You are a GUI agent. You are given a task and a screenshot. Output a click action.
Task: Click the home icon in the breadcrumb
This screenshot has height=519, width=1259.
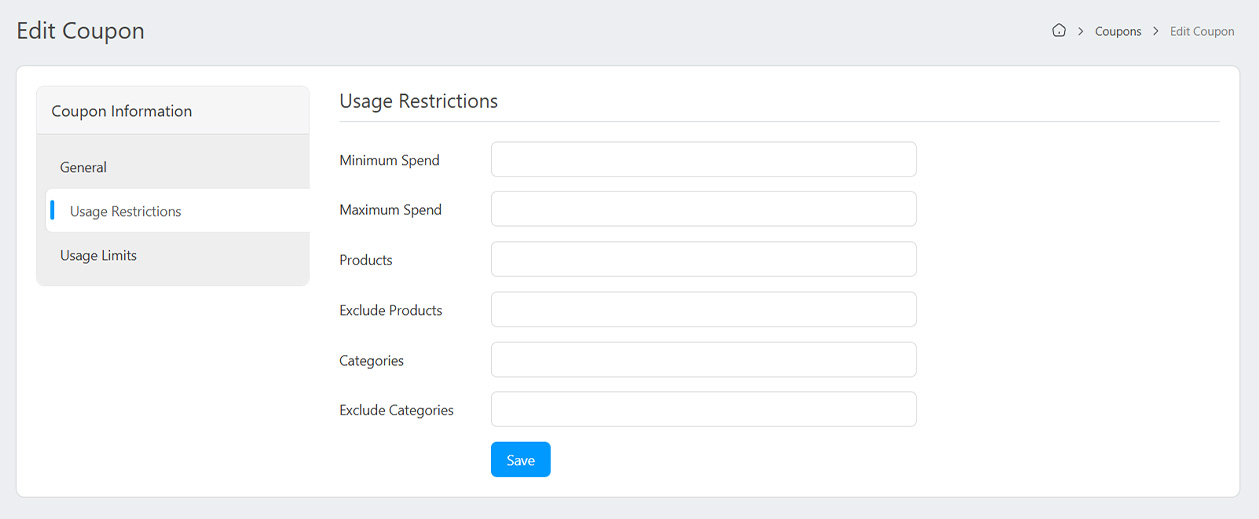1059,31
